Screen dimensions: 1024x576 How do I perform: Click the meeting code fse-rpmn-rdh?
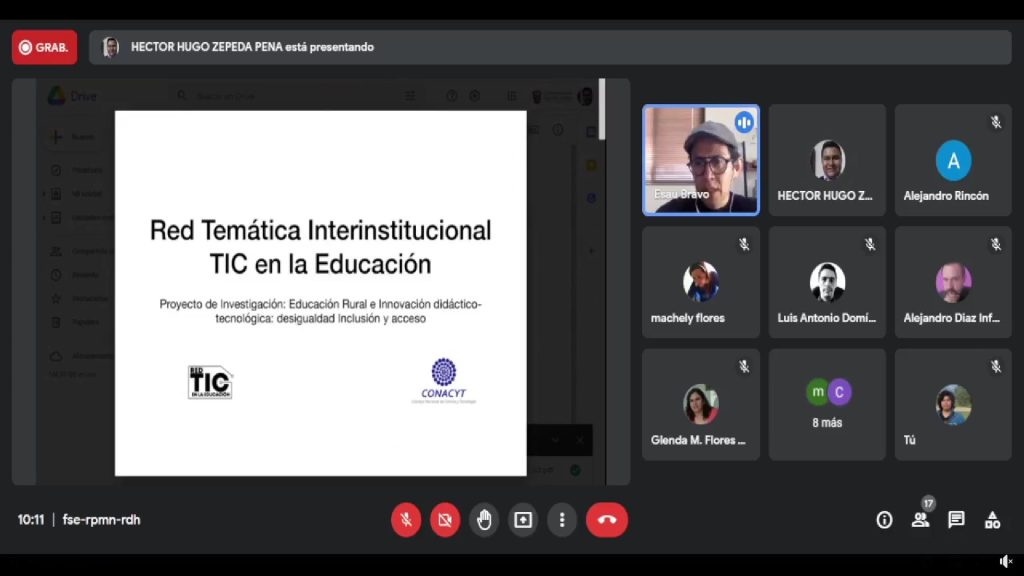click(101, 520)
